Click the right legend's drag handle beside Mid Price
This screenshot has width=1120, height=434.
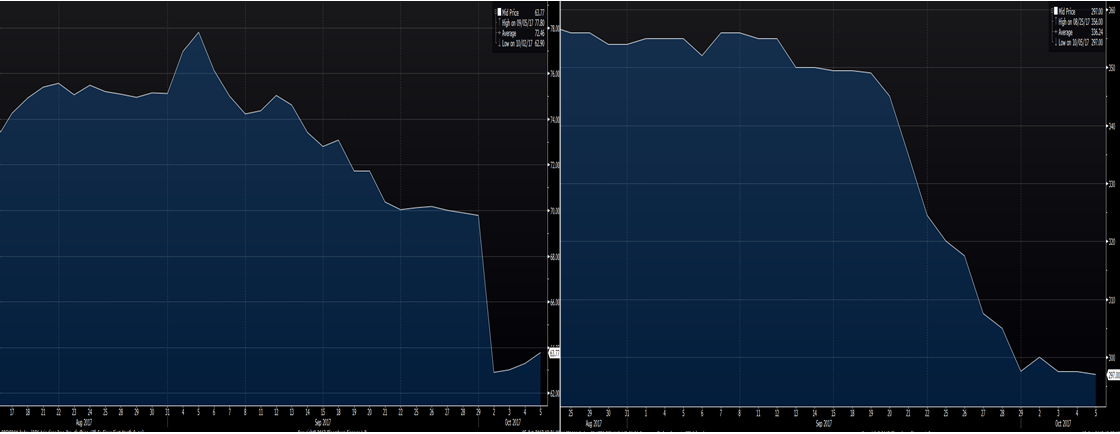[x=1052, y=13]
